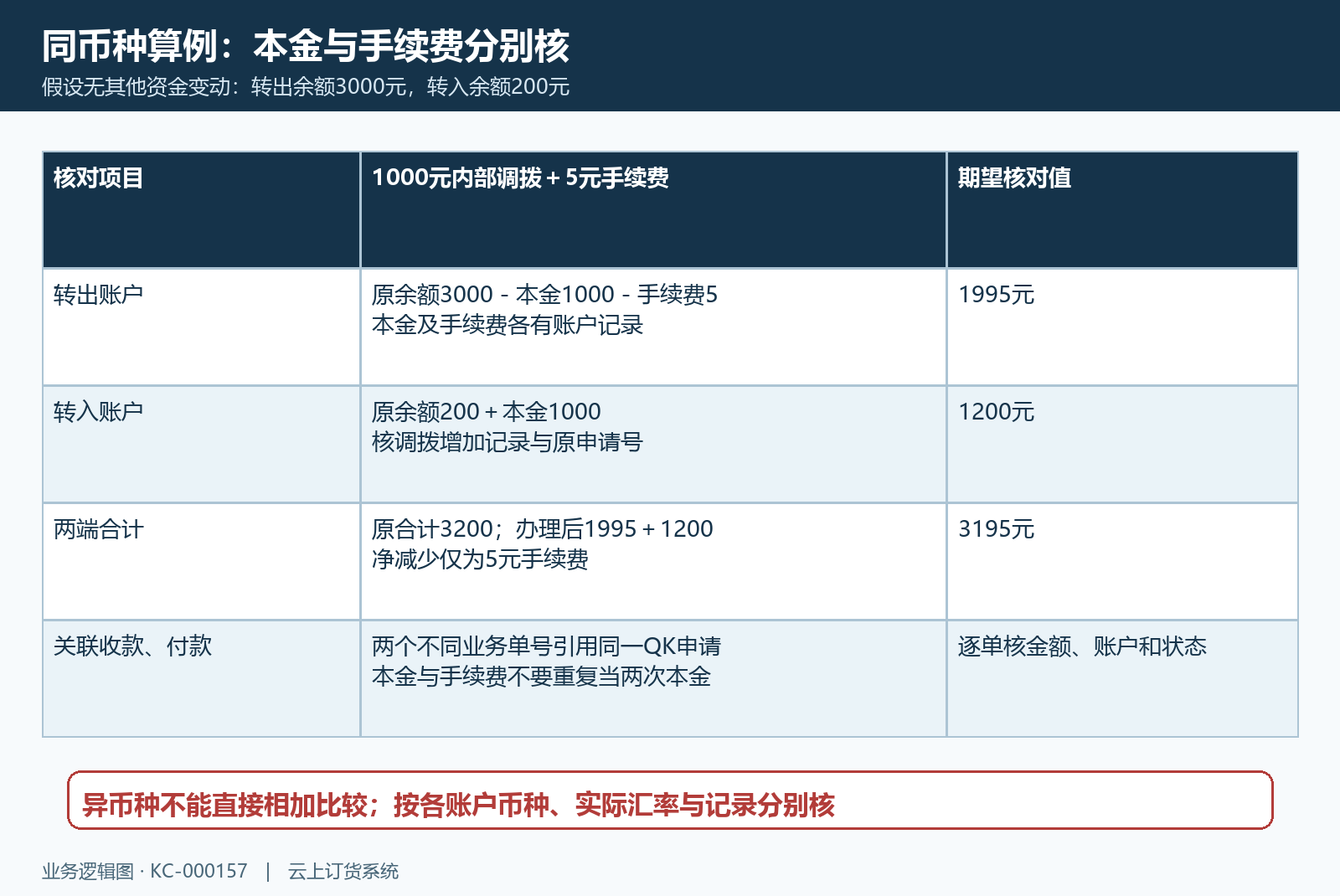This screenshot has height=896, width=1340.
Task: Click the text 两个不同业务单号引用同一QK申请
Action: [547, 646]
